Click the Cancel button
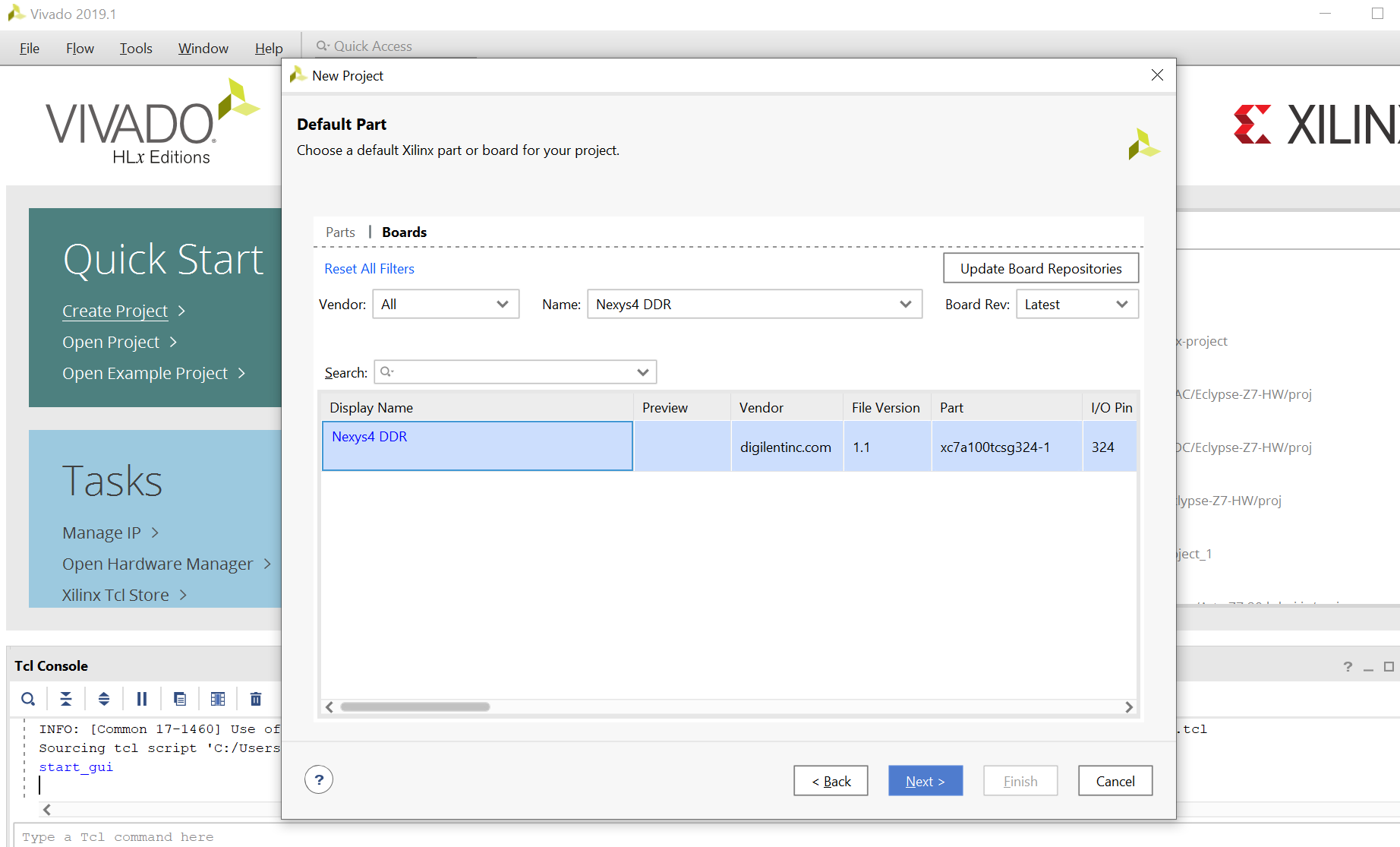Image resolution: width=1400 pixels, height=847 pixels. tap(1115, 781)
